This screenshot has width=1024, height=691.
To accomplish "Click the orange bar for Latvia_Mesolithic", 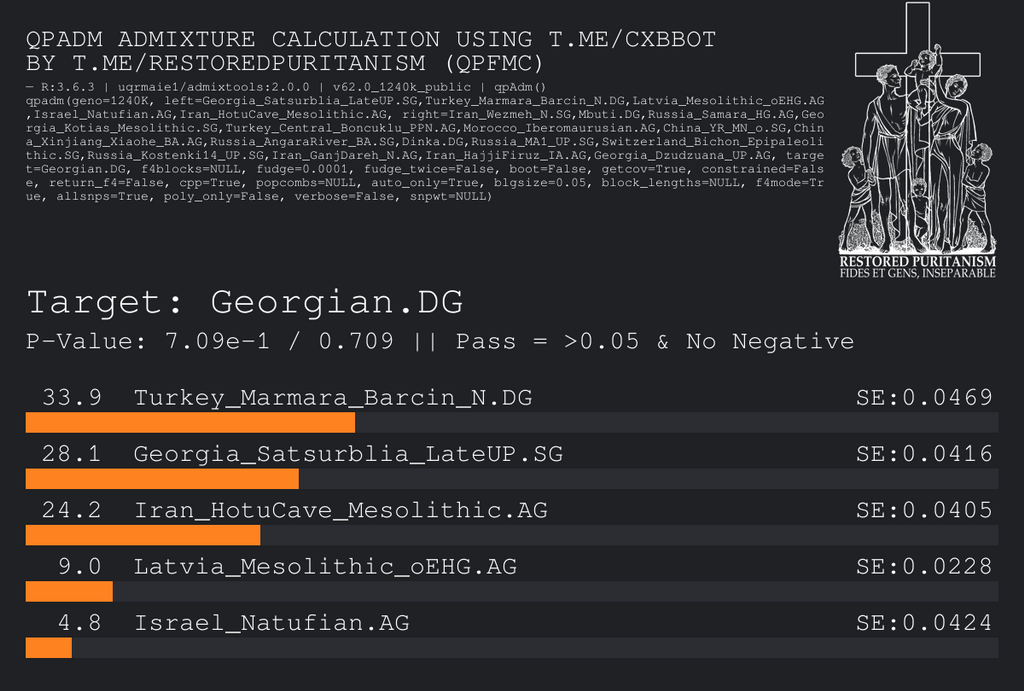I will pos(69,591).
